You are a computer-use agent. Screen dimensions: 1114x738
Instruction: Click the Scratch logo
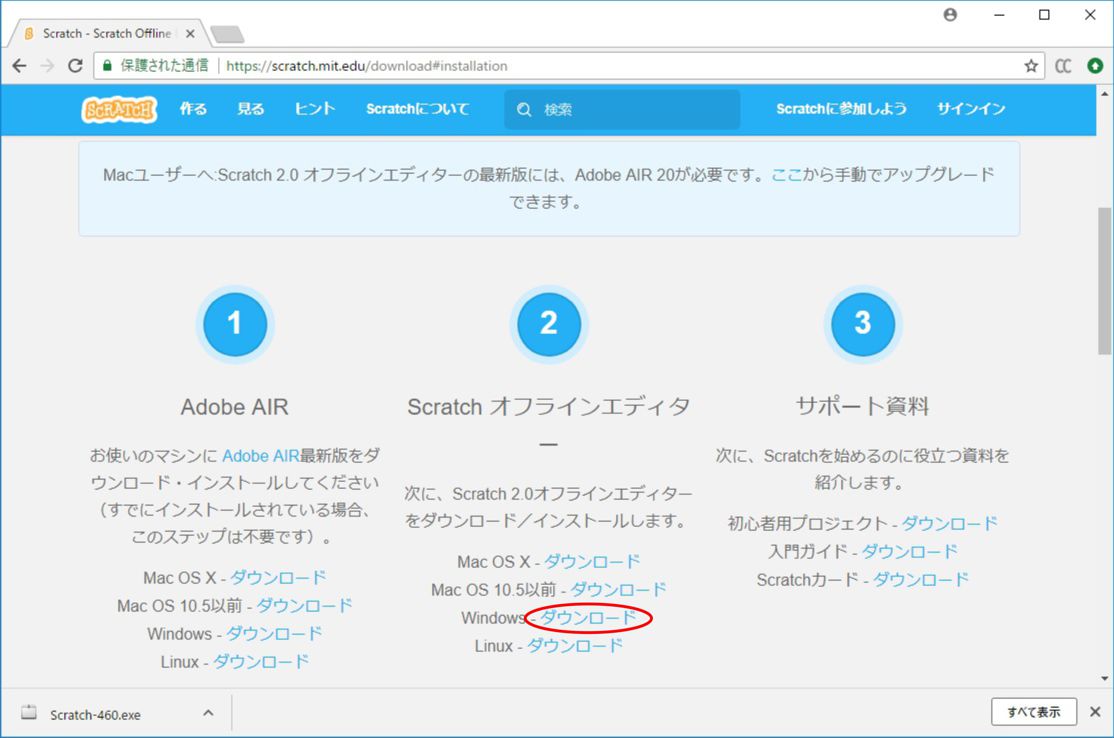(x=119, y=109)
